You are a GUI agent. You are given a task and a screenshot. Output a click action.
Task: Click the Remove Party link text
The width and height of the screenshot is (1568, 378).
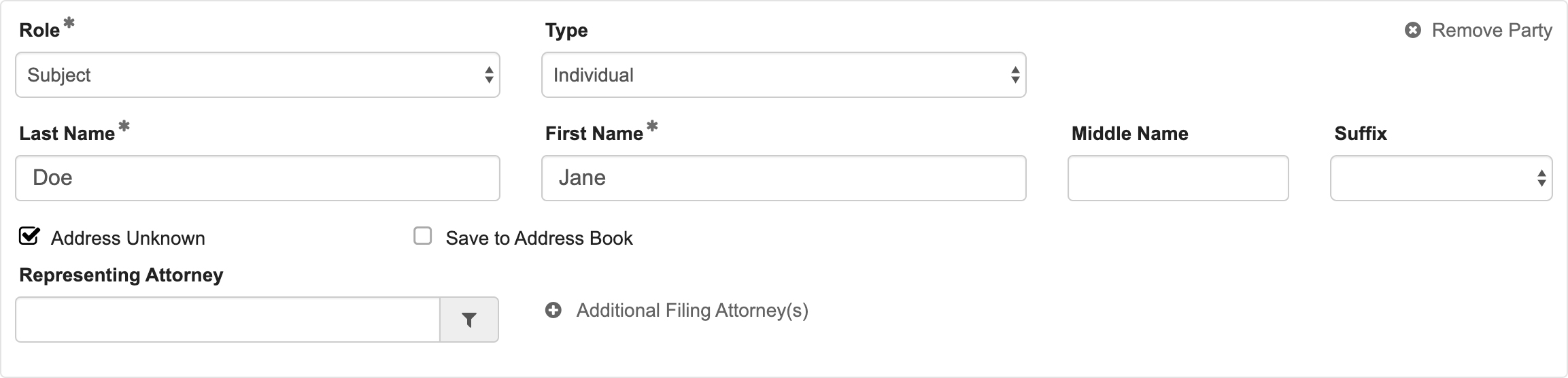(x=1492, y=31)
